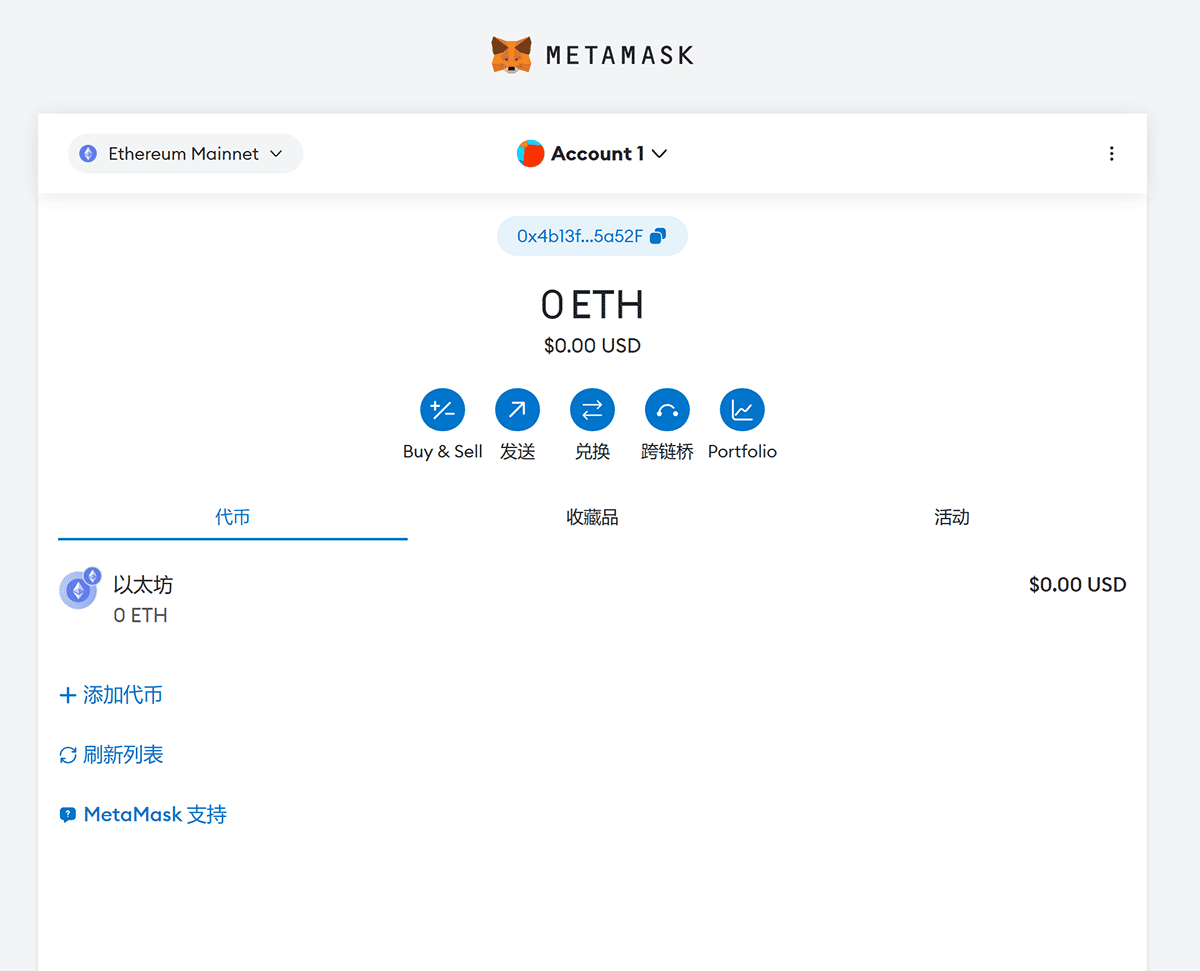Click the Send (发送) arrow icon

click(x=517, y=410)
